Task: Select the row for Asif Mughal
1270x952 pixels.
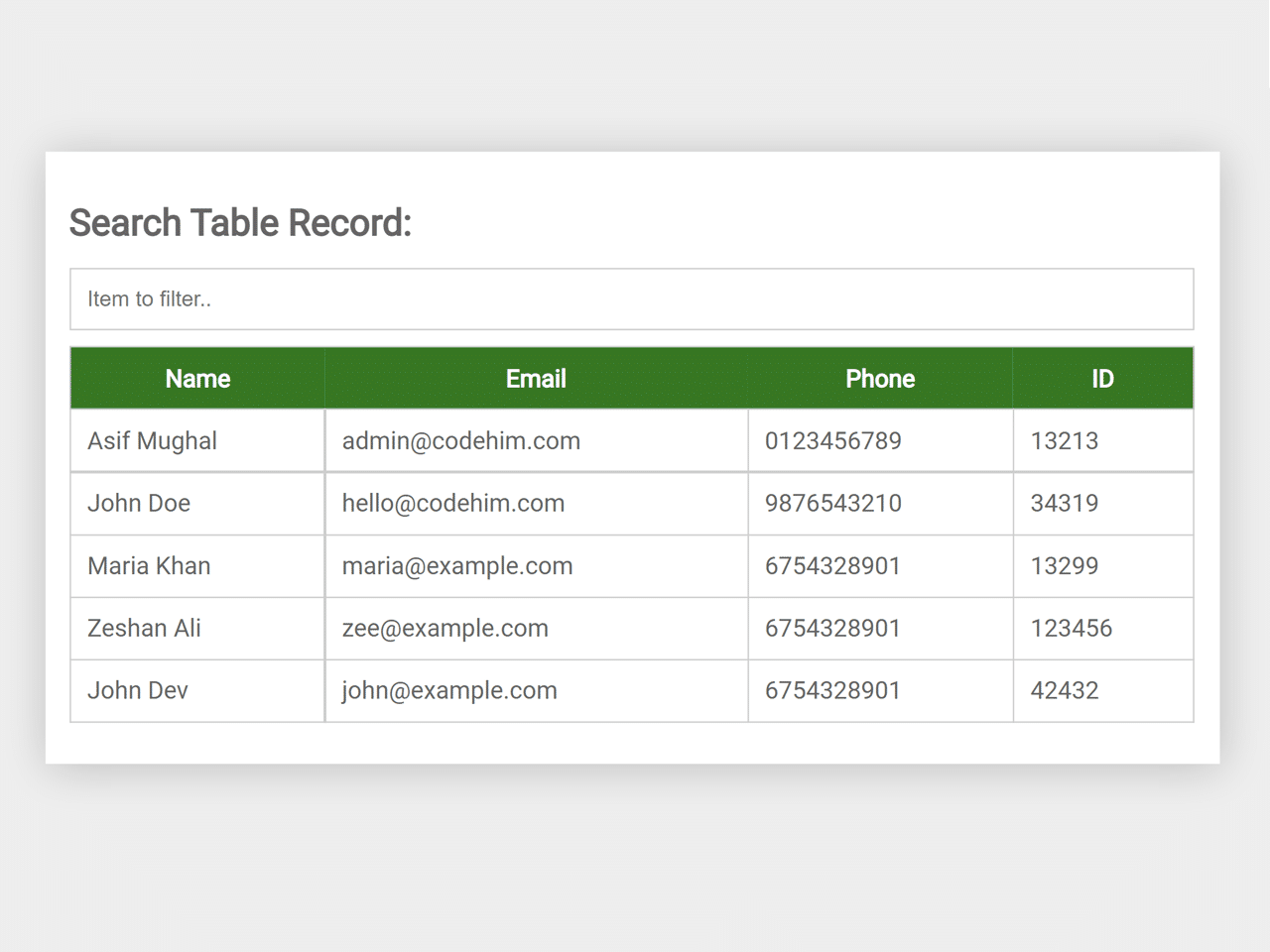Action: coord(151,440)
